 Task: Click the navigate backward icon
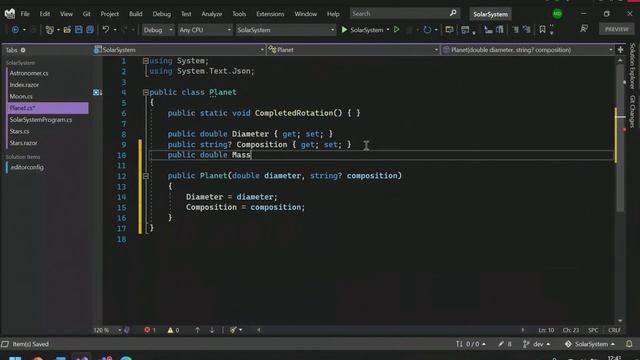[x=15, y=29]
